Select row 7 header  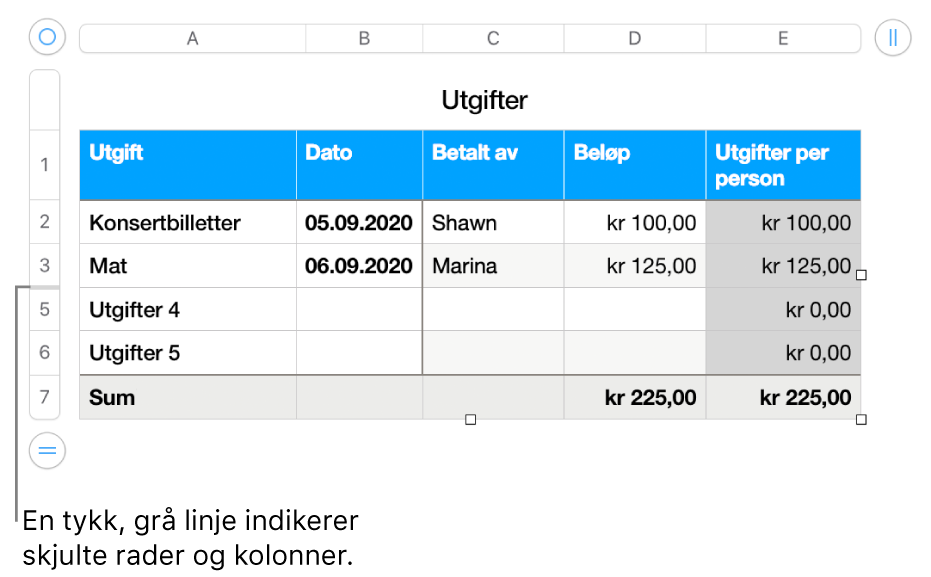pos(45,397)
